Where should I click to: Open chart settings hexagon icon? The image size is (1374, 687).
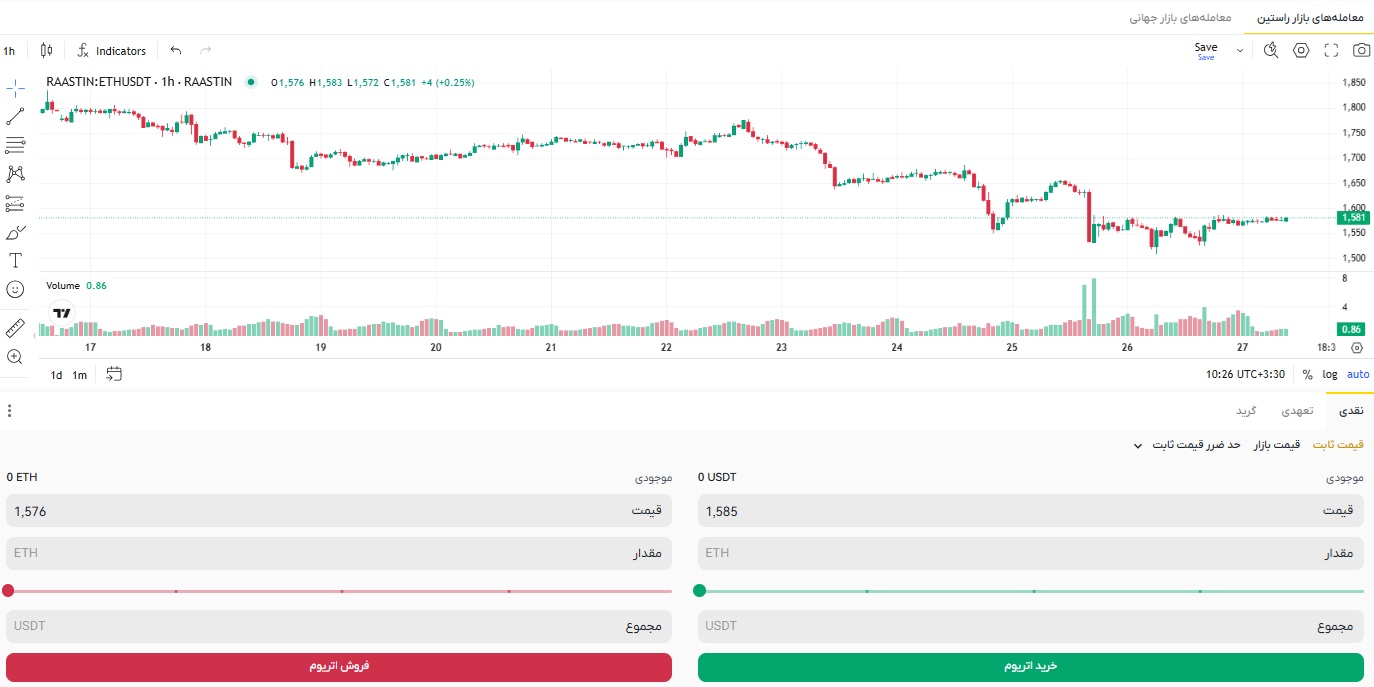click(1301, 50)
